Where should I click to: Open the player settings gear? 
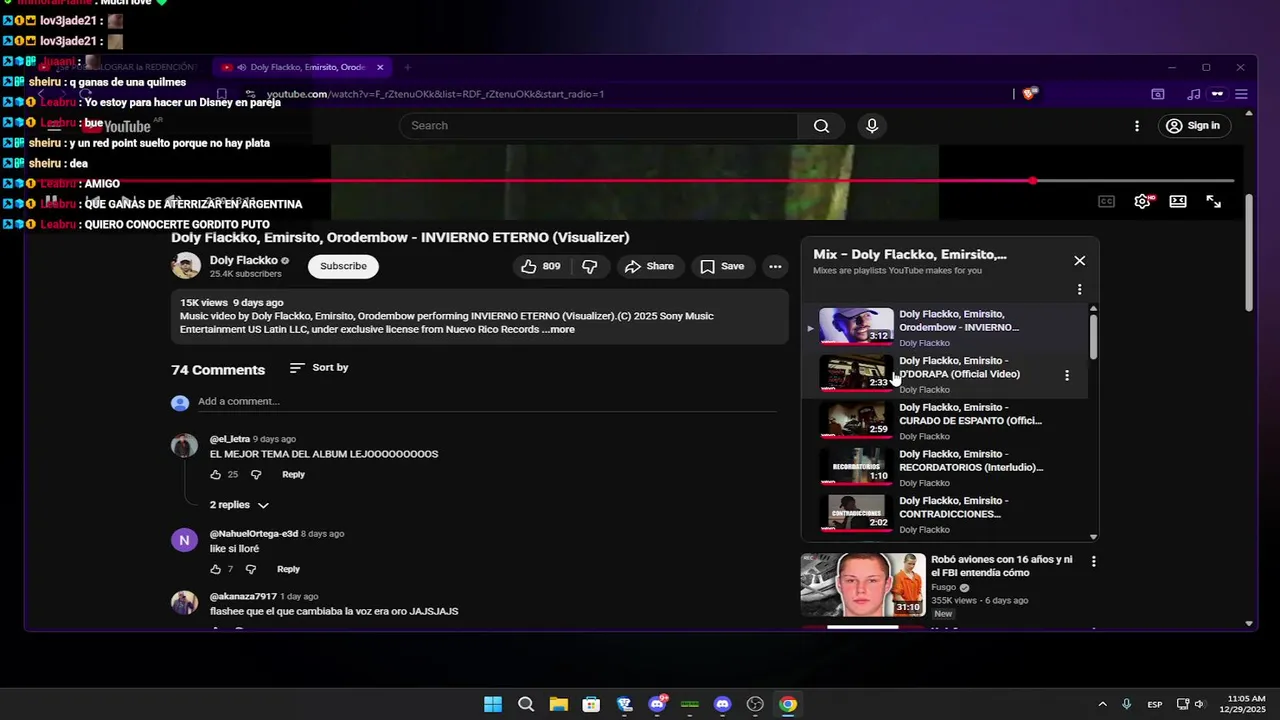tap(1142, 201)
